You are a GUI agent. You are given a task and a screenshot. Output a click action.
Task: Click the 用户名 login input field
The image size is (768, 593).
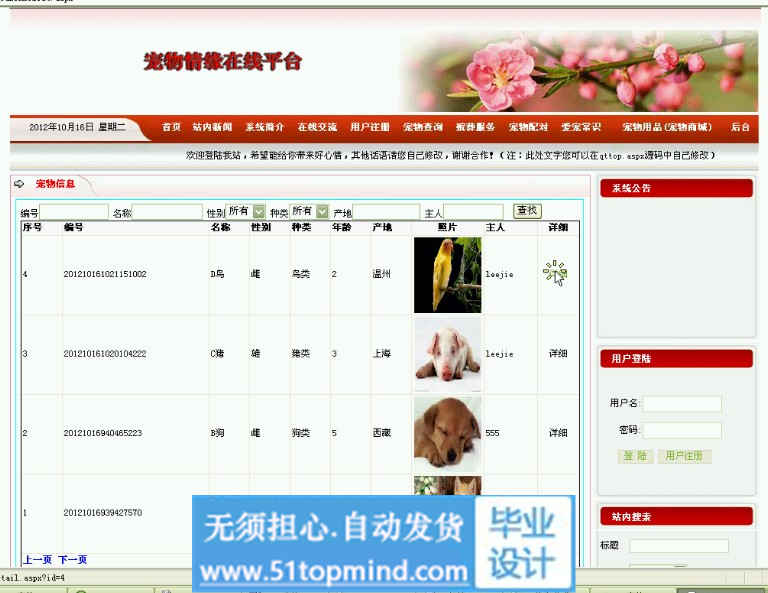coord(682,404)
